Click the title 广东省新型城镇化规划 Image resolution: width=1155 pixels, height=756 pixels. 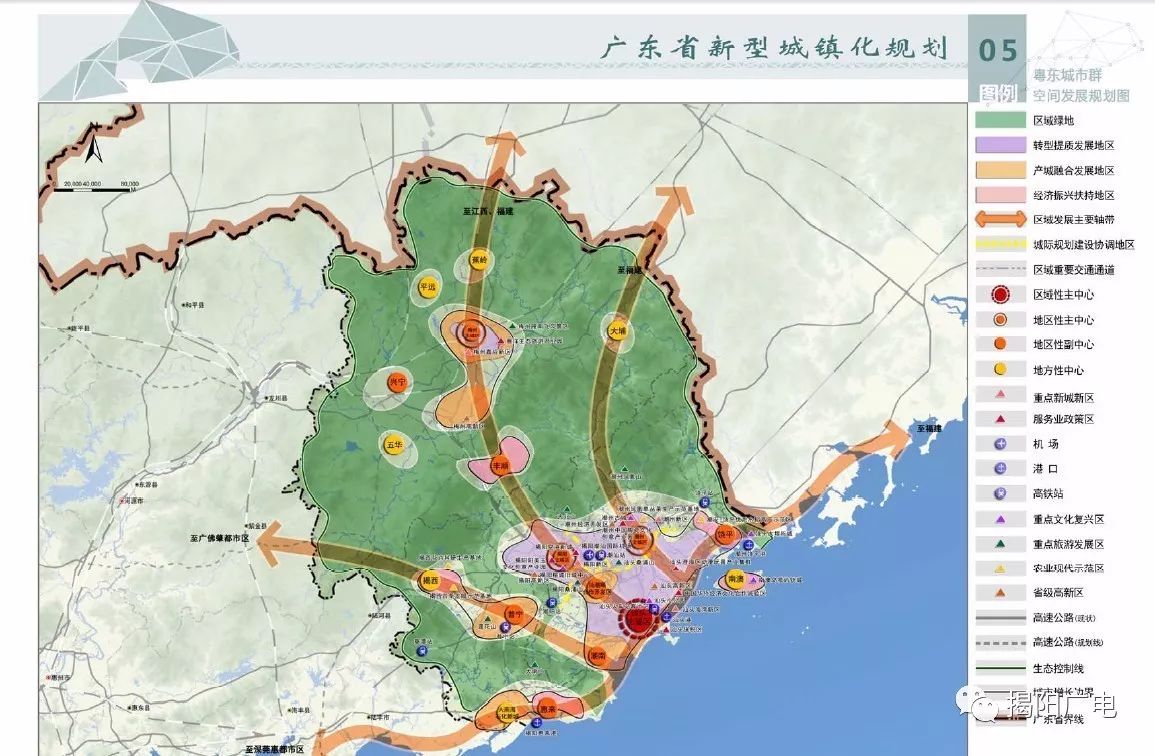click(773, 48)
